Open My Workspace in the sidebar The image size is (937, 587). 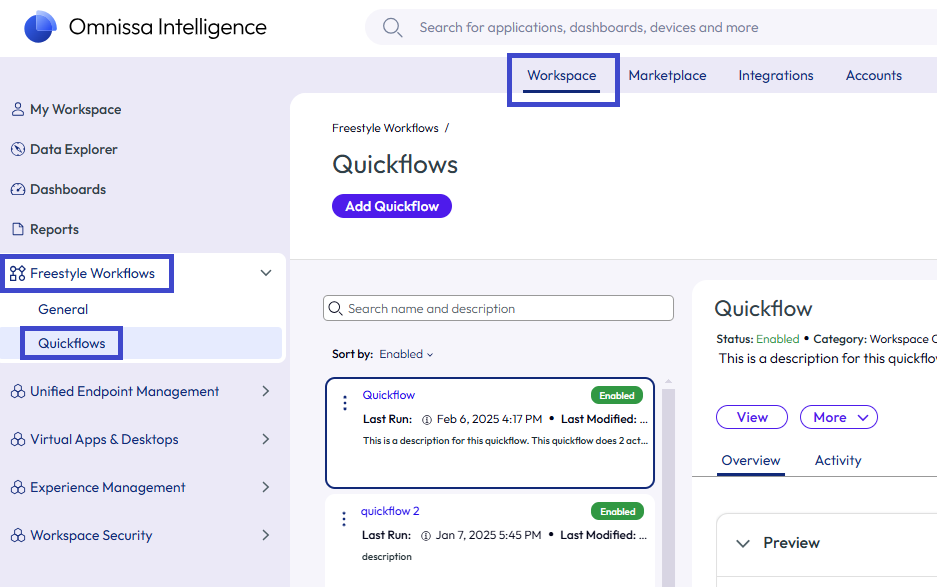tap(76, 109)
